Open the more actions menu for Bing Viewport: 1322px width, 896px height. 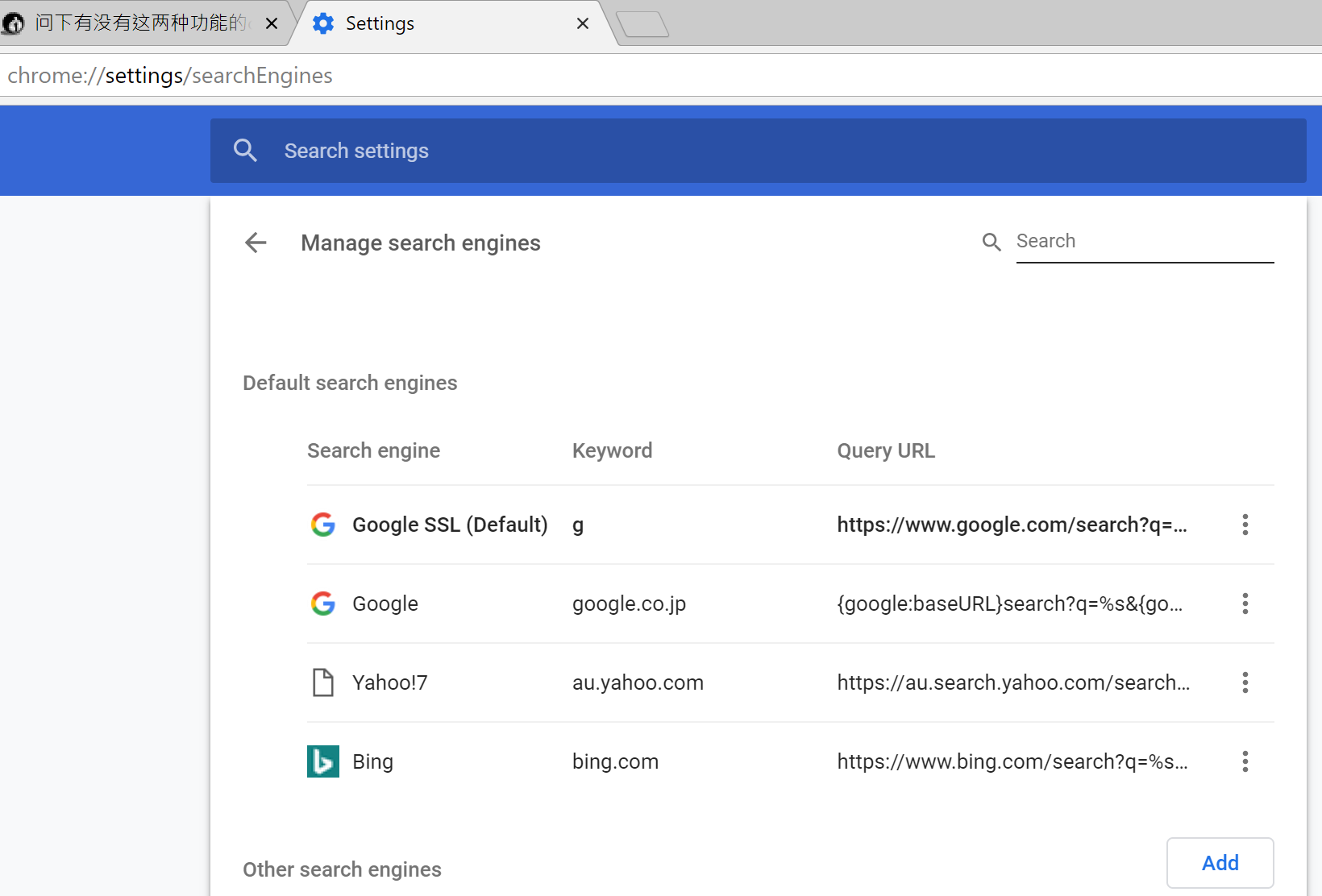(1245, 761)
